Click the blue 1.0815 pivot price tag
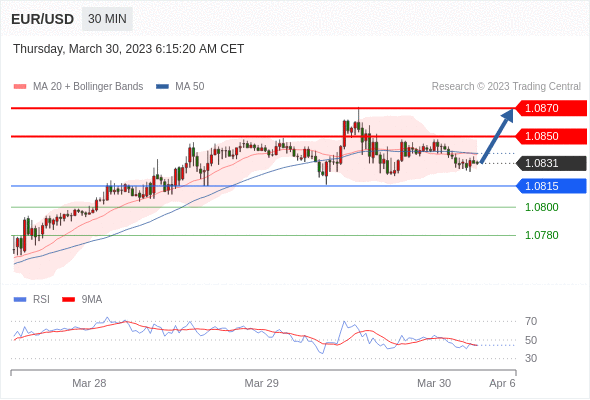The height and width of the screenshot is (400, 590). coord(551,186)
